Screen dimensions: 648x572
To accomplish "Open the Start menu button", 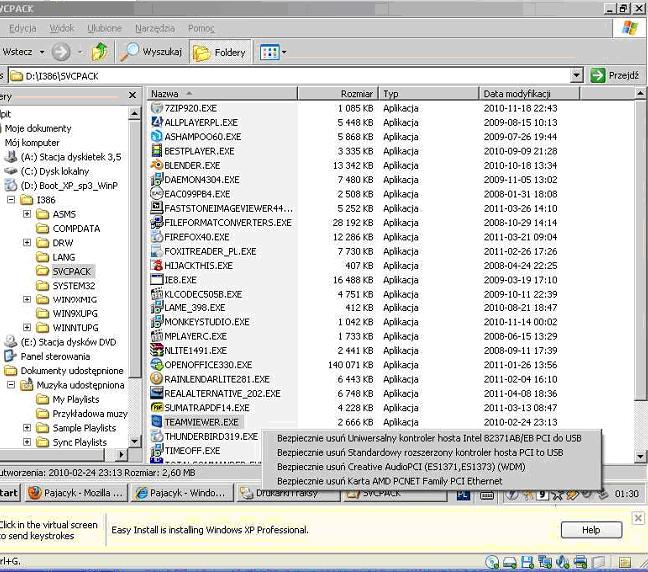I will pyautogui.click(x=9, y=493).
